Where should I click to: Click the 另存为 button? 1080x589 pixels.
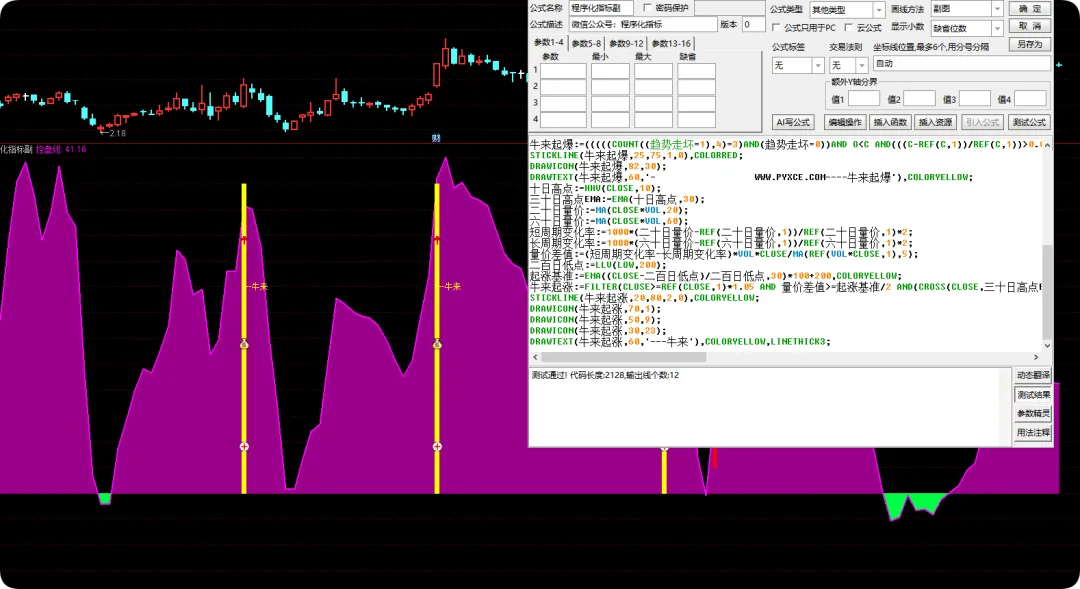pos(1030,44)
